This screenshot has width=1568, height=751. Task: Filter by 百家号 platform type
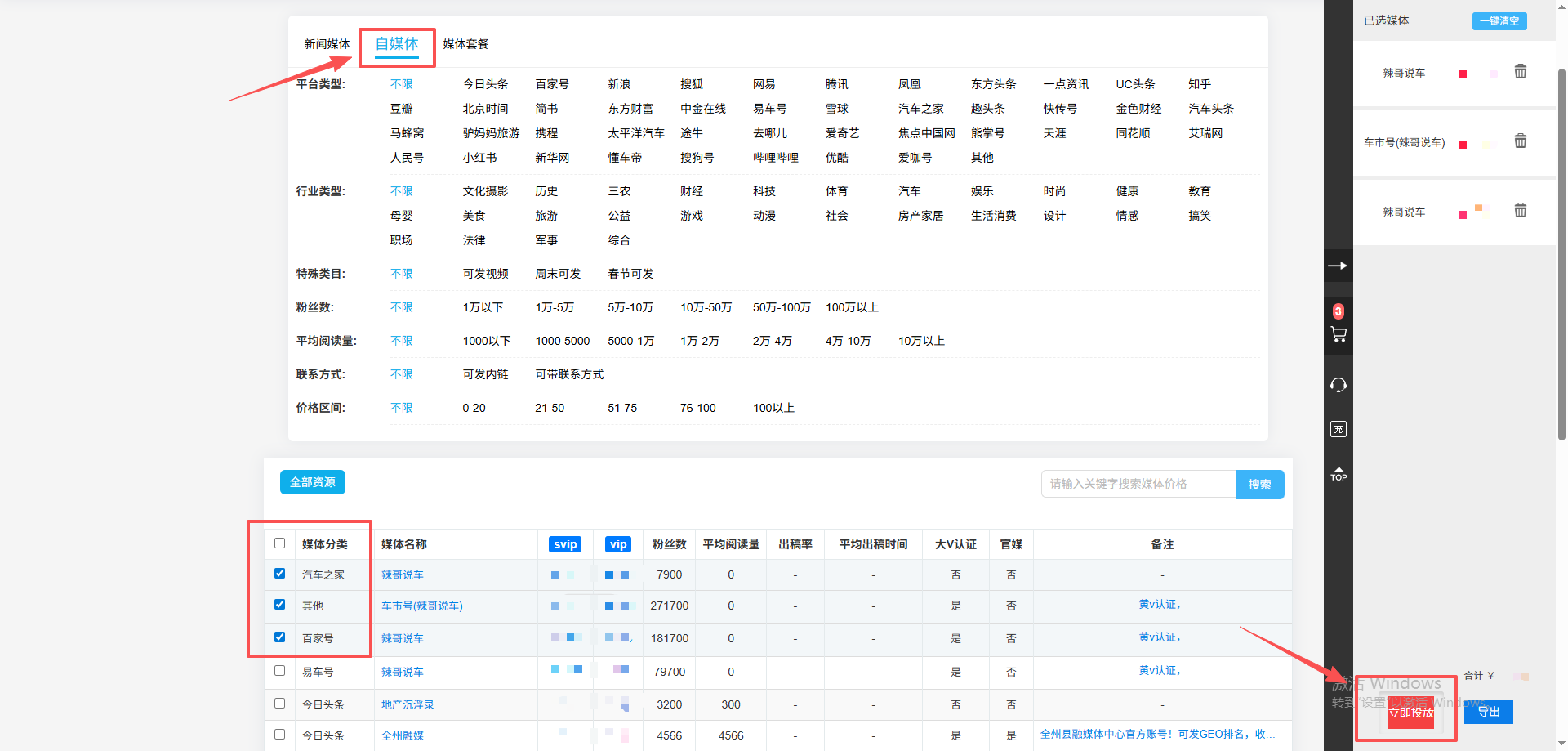[x=552, y=84]
